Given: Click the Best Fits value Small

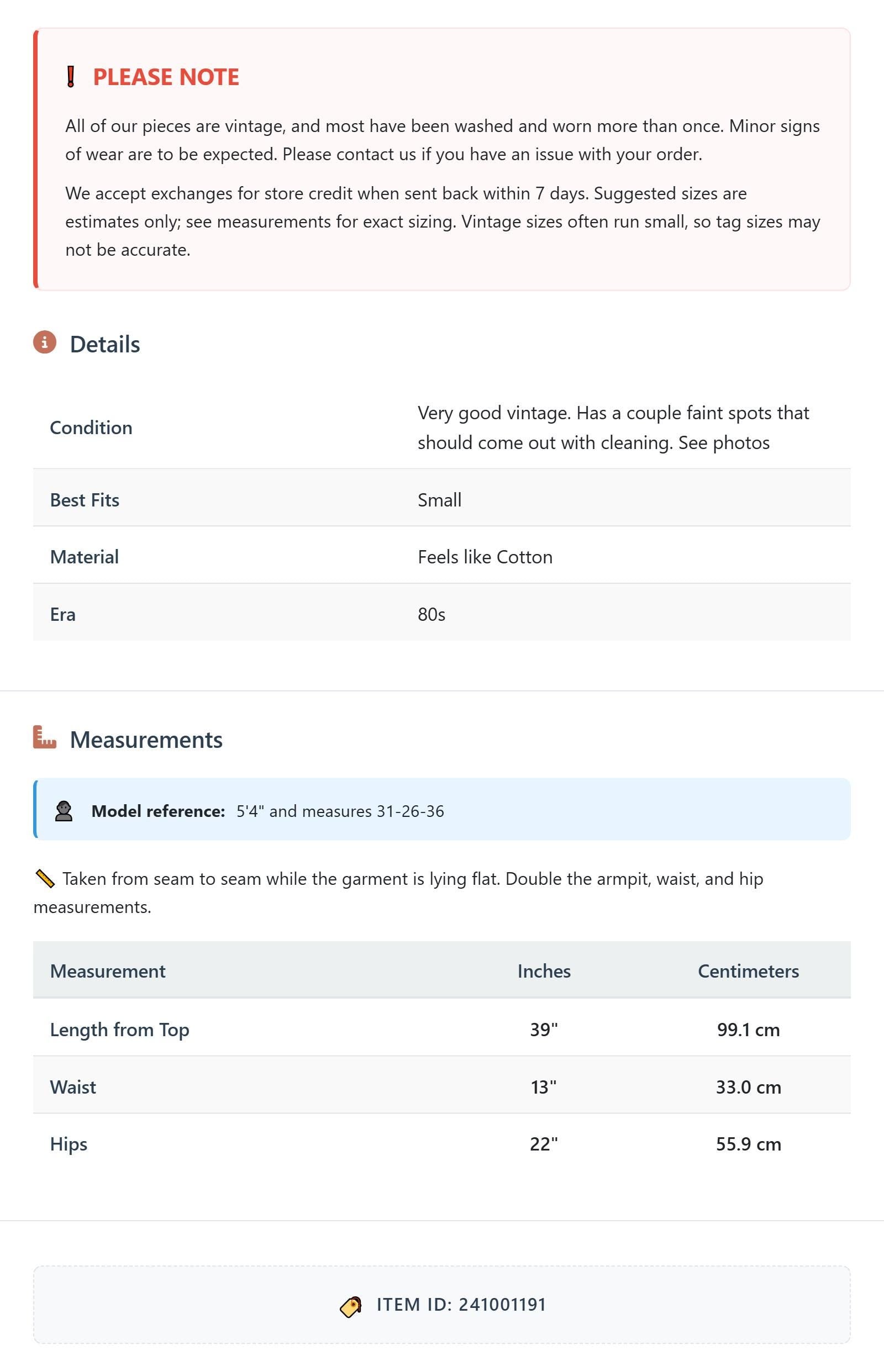Looking at the screenshot, I should [440, 500].
